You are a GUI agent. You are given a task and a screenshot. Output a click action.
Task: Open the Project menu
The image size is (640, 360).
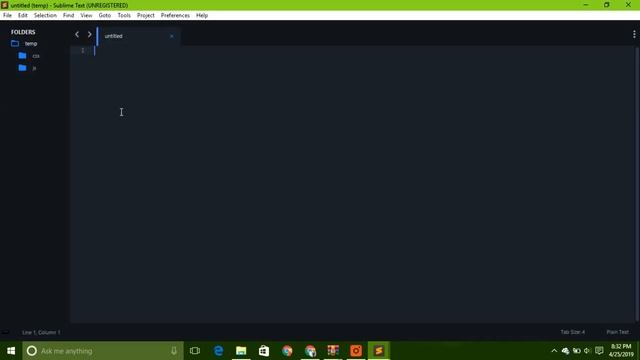(x=145, y=16)
